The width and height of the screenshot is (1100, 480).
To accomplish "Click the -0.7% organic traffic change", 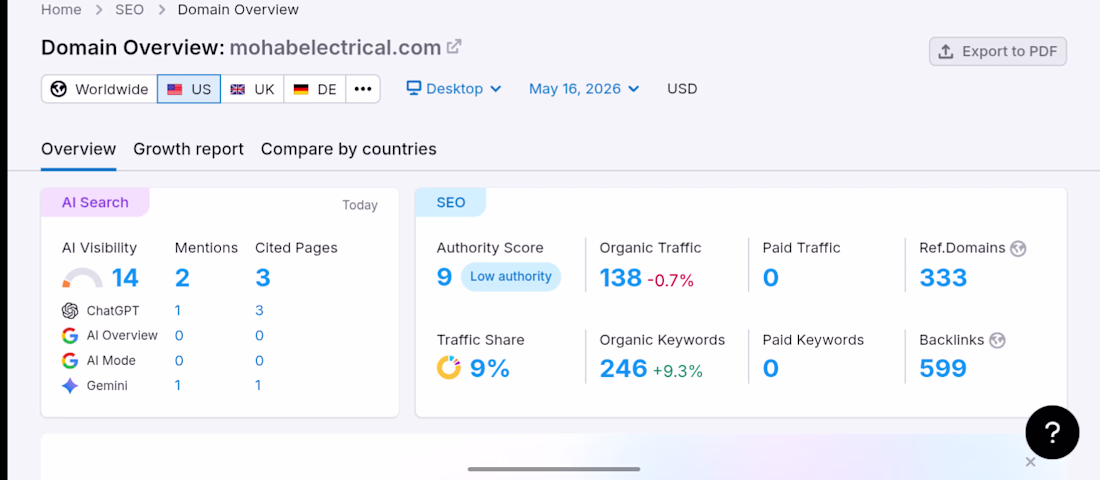I will pos(670,281).
